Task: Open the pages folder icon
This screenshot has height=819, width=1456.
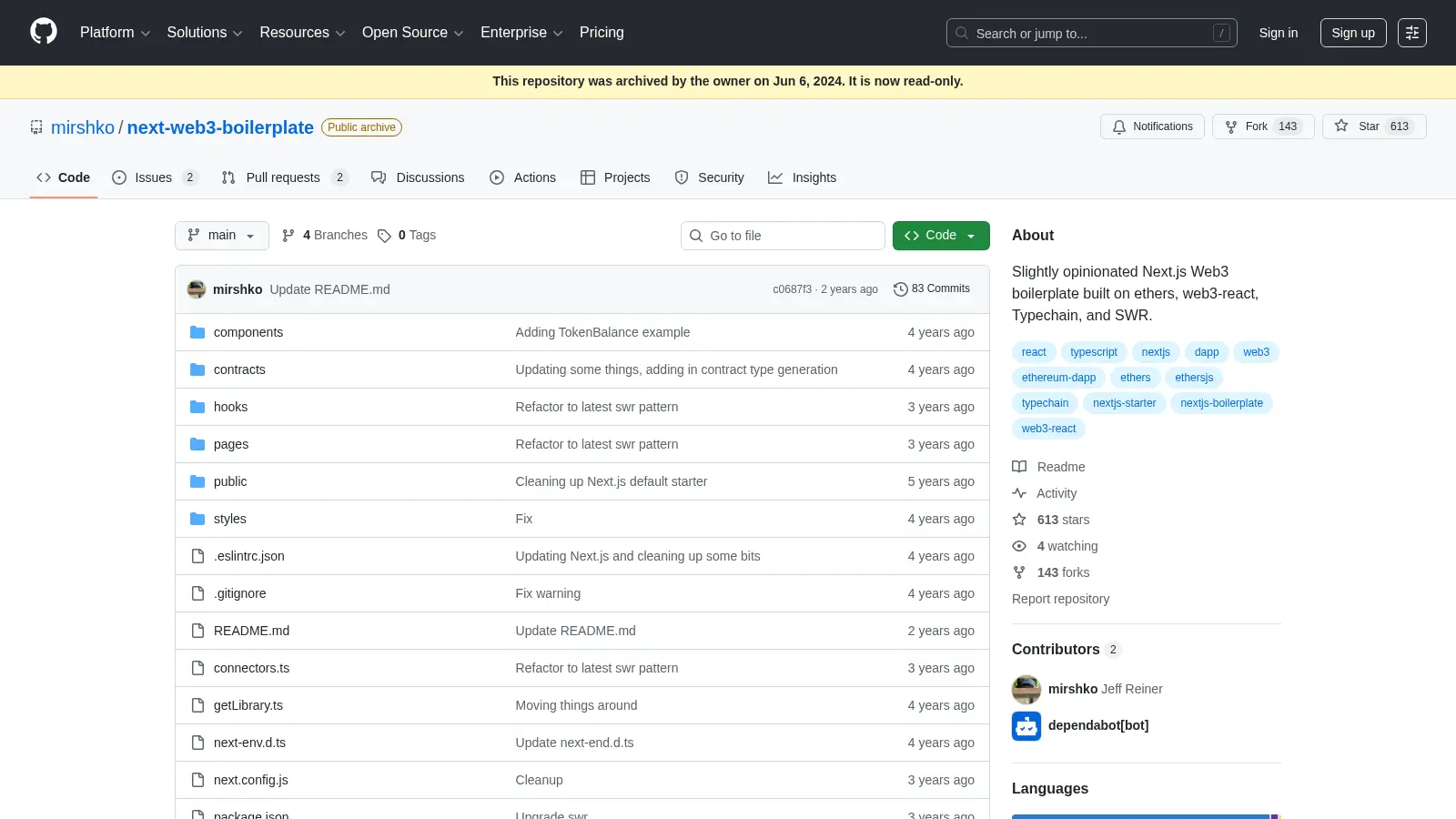Action: click(197, 444)
